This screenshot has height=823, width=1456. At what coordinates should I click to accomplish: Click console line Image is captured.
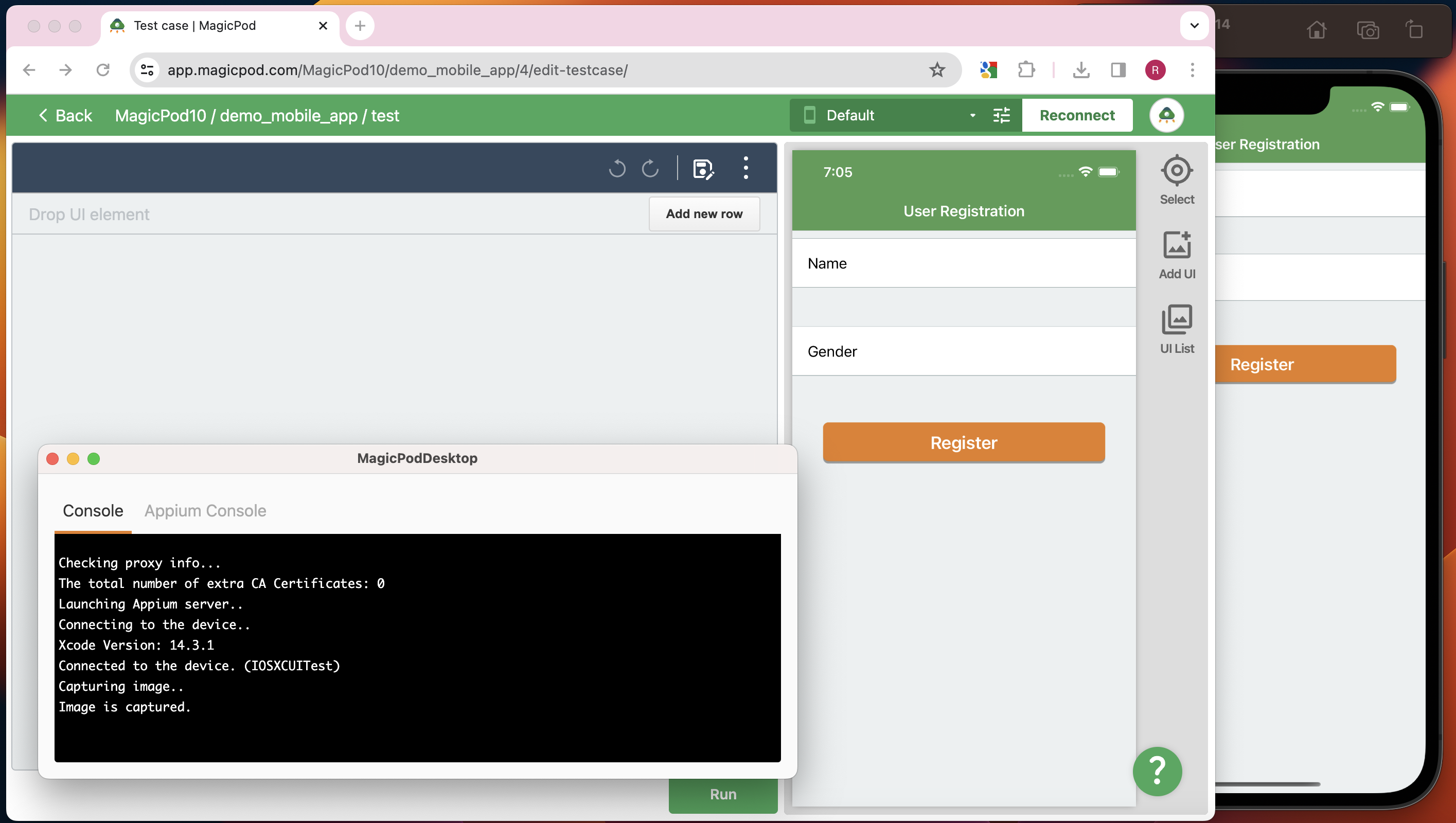(x=125, y=707)
